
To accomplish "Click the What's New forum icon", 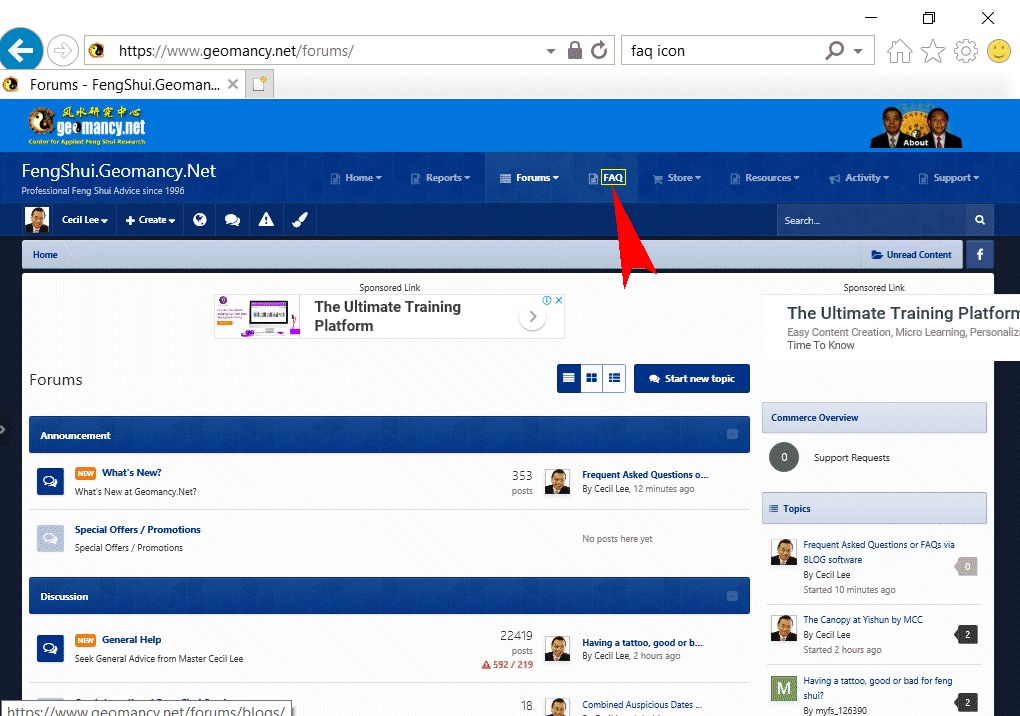I will click(x=51, y=481).
